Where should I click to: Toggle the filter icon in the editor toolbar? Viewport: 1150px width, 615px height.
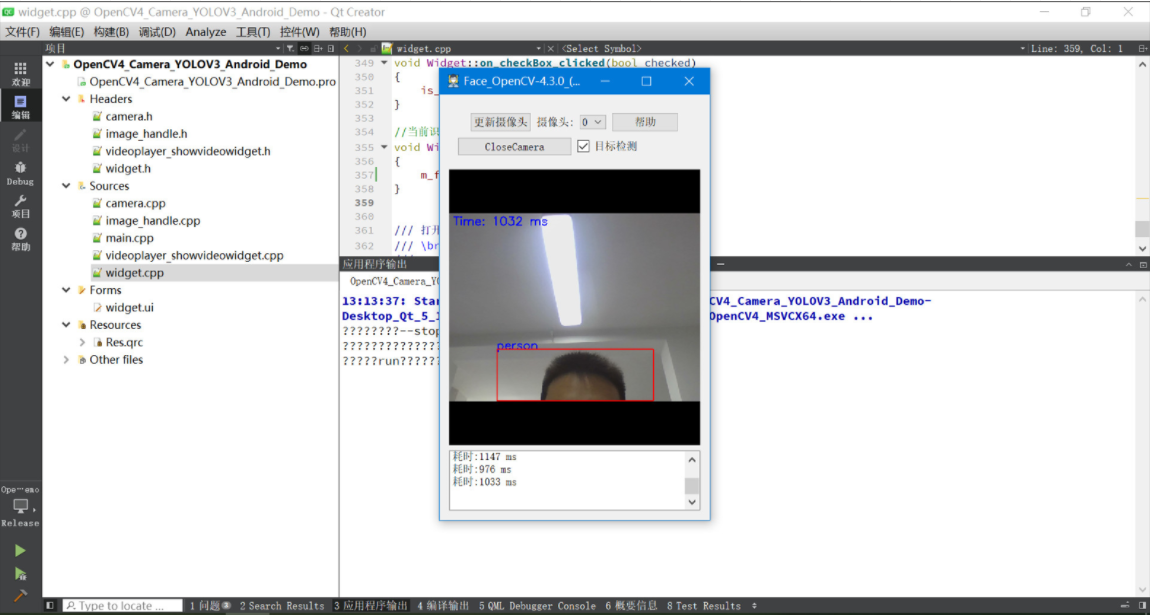click(288, 48)
